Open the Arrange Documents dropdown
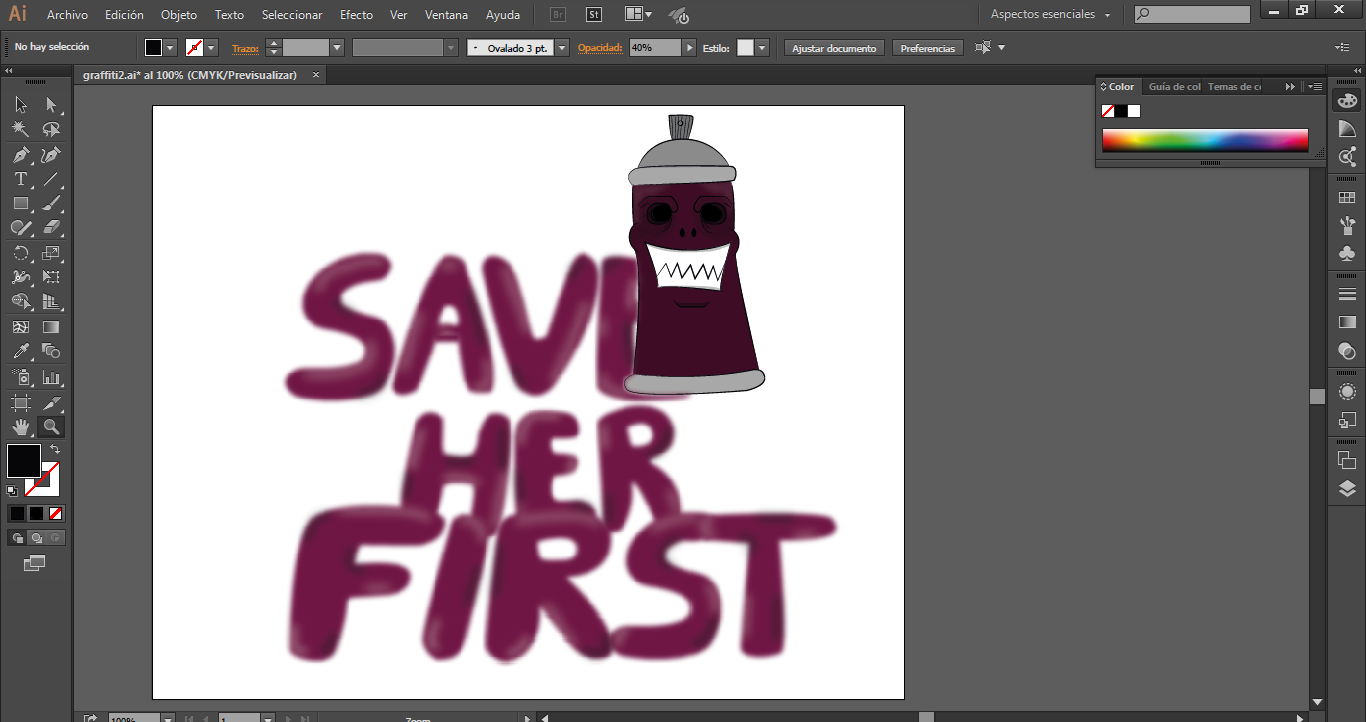Viewport: 1366px width, 722px height. pos(638,15)
